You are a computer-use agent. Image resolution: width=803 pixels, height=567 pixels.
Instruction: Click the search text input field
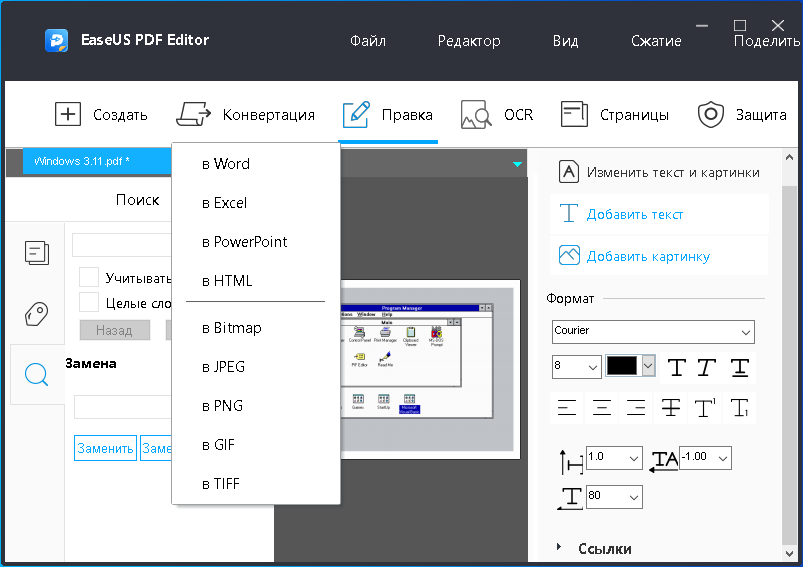coord(122,245)
